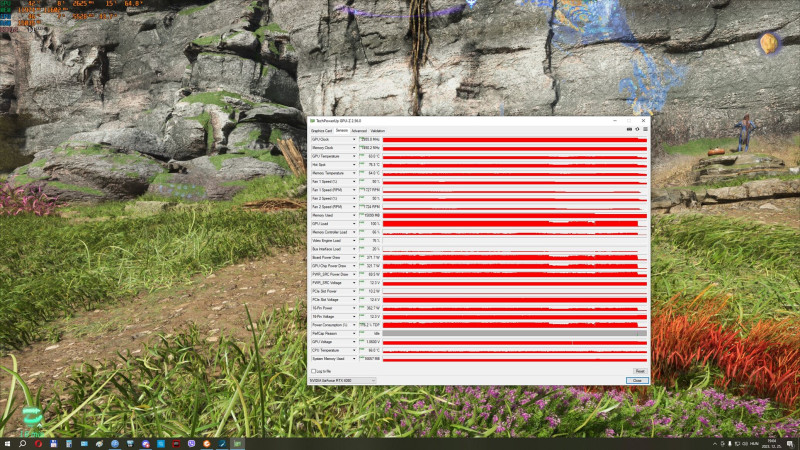Open the GPU Clock sensor dropdown

coord(354,140)
